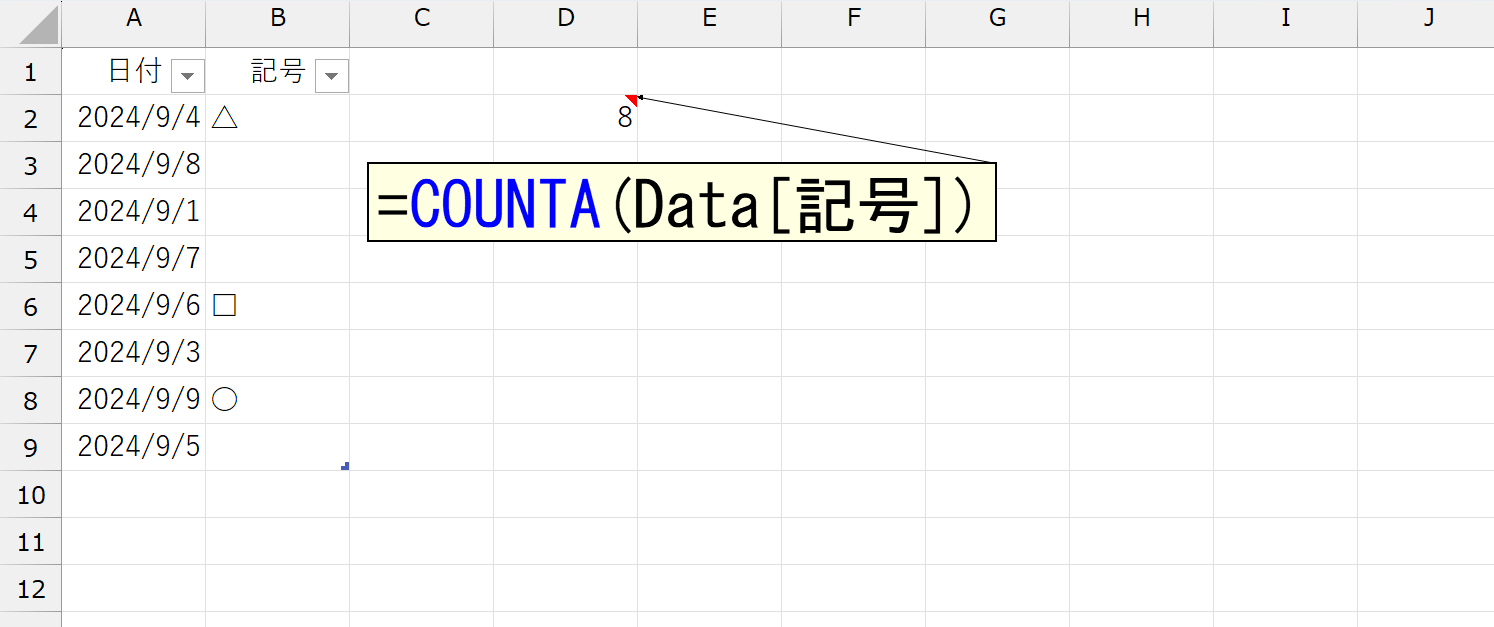The width and height of the screenshot is (1494, 627).
Task: Select row 3 header
Action: click(30, 165)
